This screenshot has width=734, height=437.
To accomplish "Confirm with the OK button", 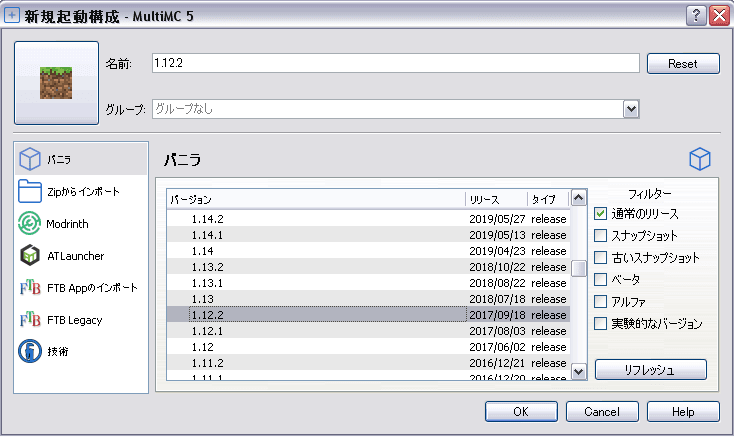I will (x=521, y=412).
